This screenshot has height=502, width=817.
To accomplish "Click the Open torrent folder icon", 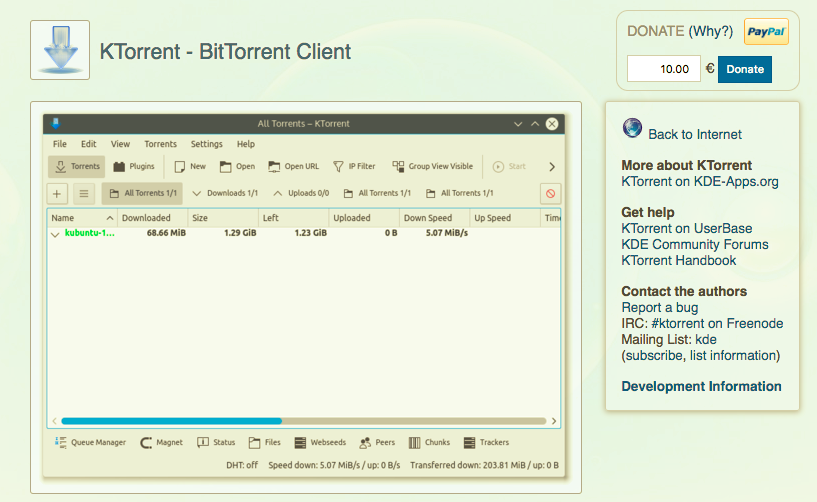I will pyautogui.click(x=225, y=166).
